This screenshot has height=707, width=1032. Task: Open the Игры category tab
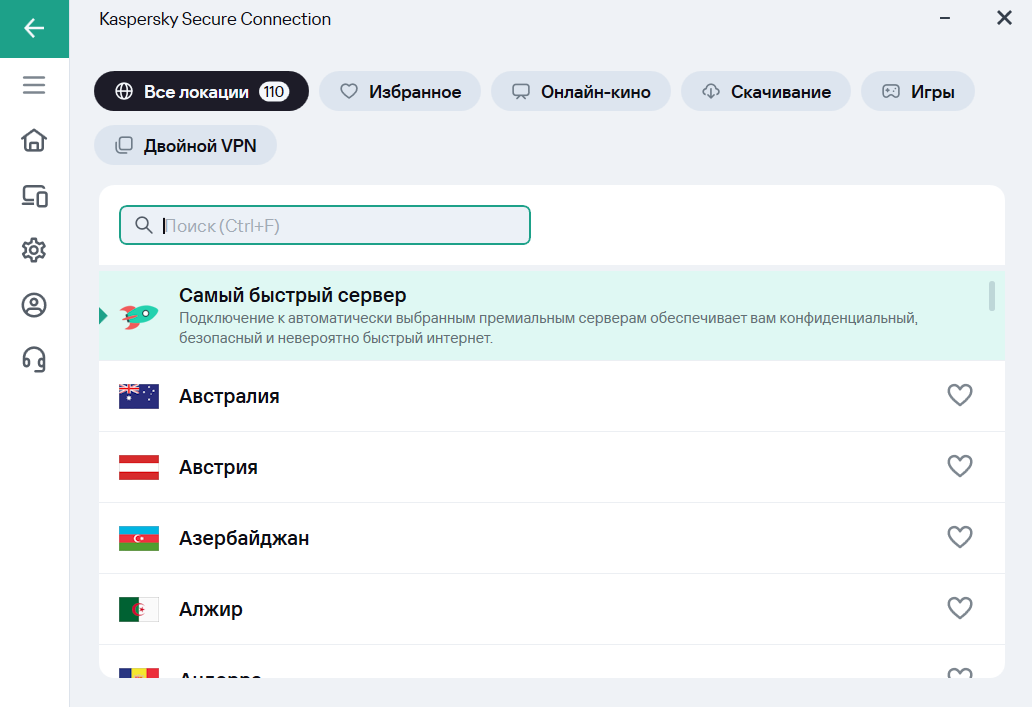point(917,92)
